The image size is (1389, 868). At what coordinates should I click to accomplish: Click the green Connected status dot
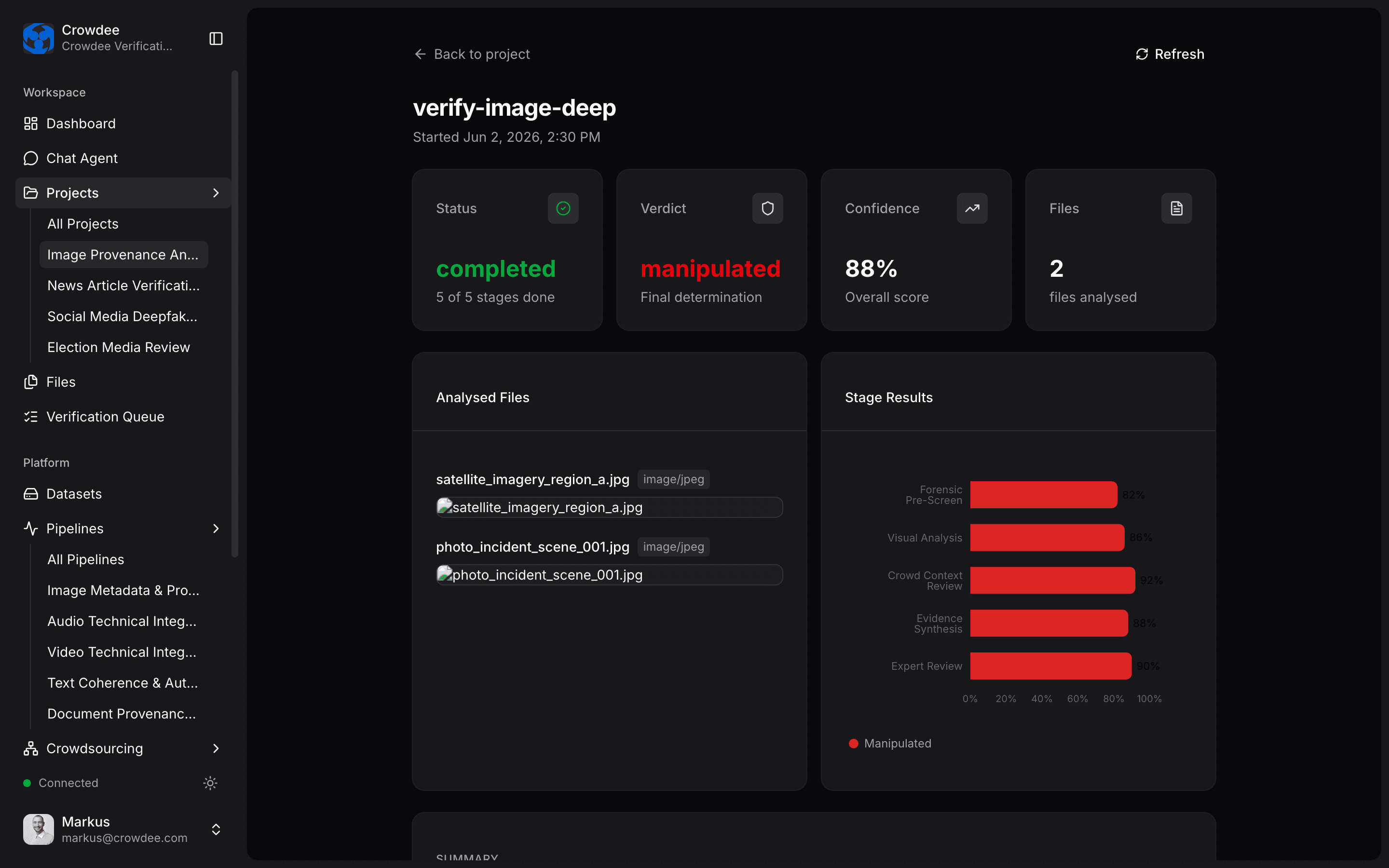pyautogui.click(x=27, y=783)
